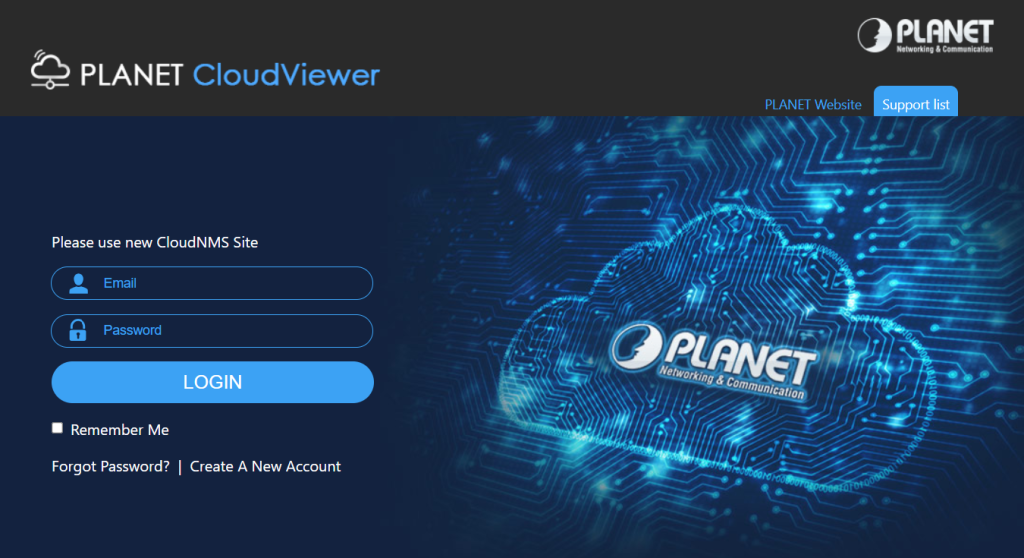The height and width of the screenshot is (558, 1024).
Task: Click the cloud icon beside PLANET CloudViewer
Action: [50, 71]
